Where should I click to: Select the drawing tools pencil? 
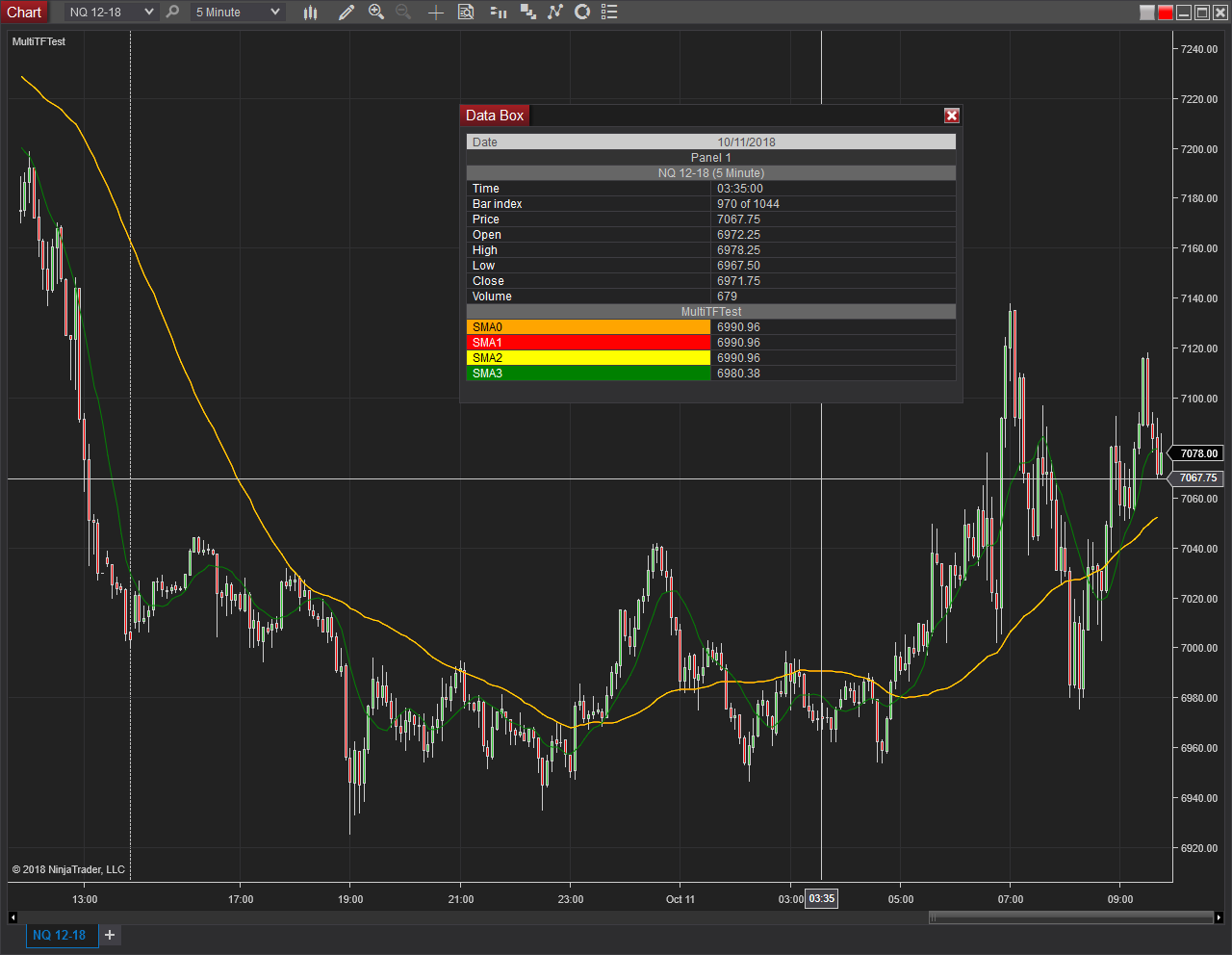pos(346,12)
